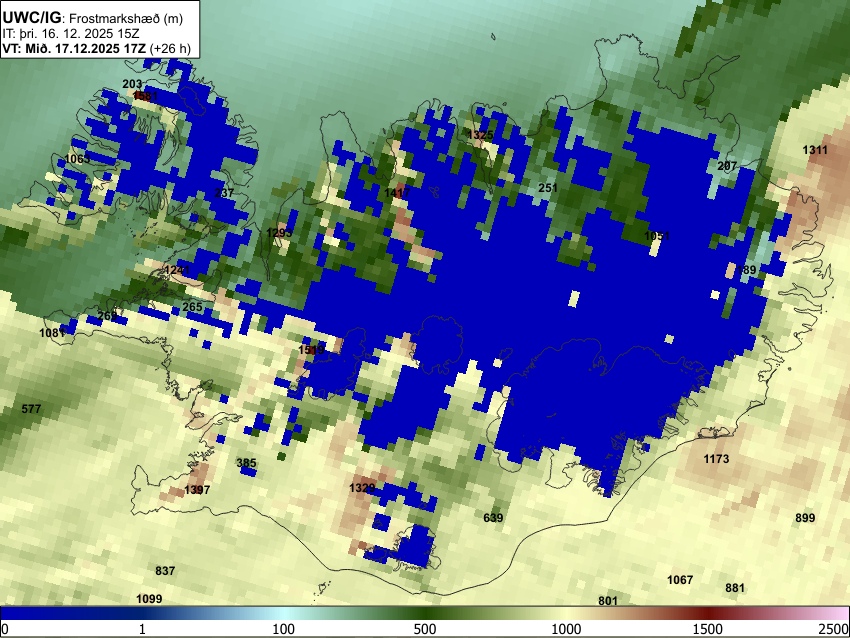Click the legend label 0
The width and height of the screenshot is (850, 638).
(5, 629)
